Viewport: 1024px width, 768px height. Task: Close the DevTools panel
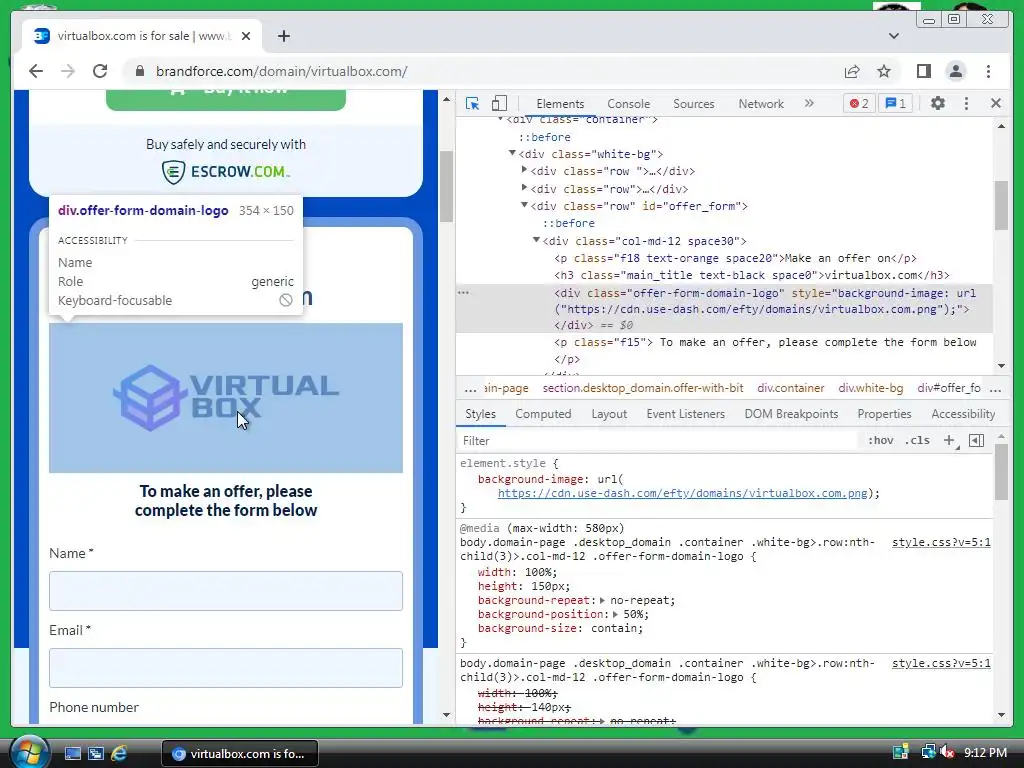click(995, 103)
